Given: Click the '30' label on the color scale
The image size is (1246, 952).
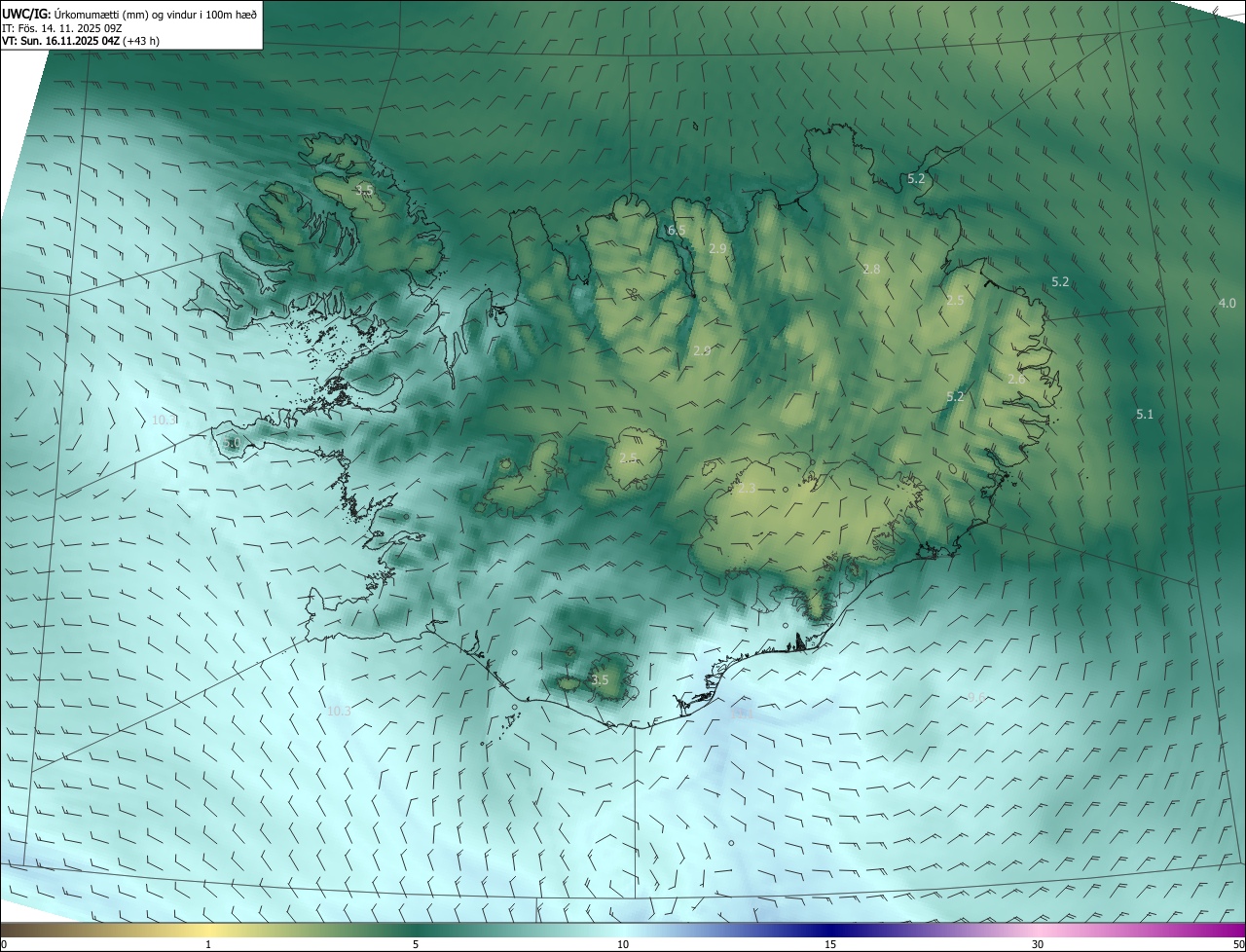Looking at the screenshot, I should [1038, 944].
